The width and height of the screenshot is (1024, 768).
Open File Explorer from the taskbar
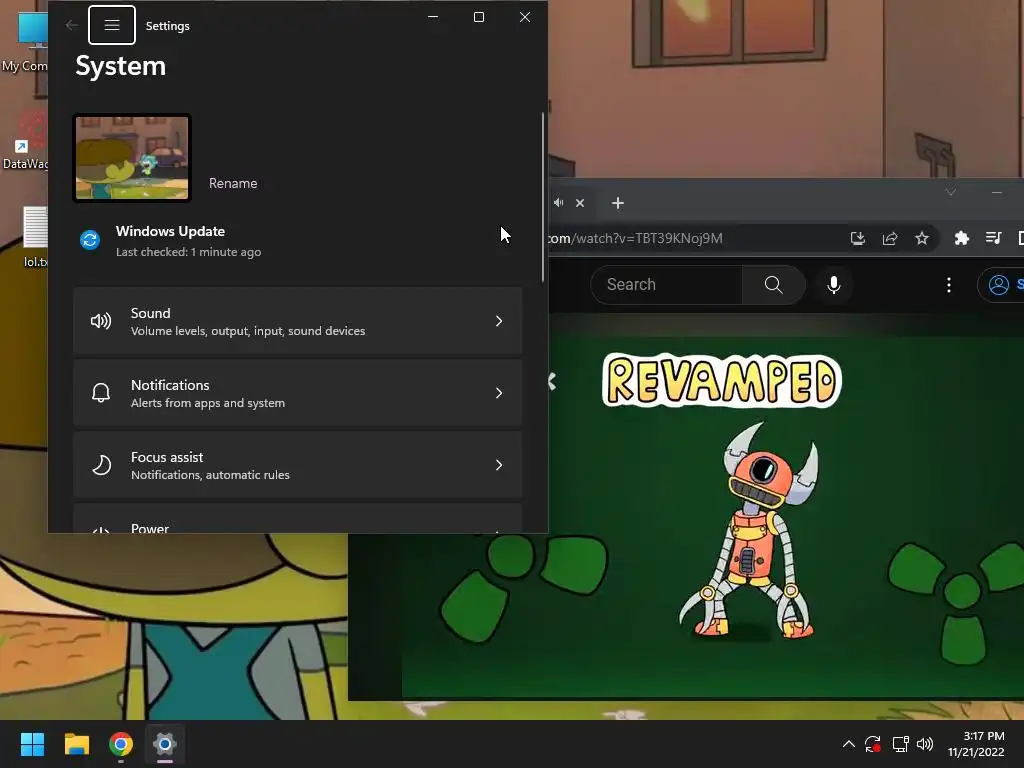(x=76, y=744)
